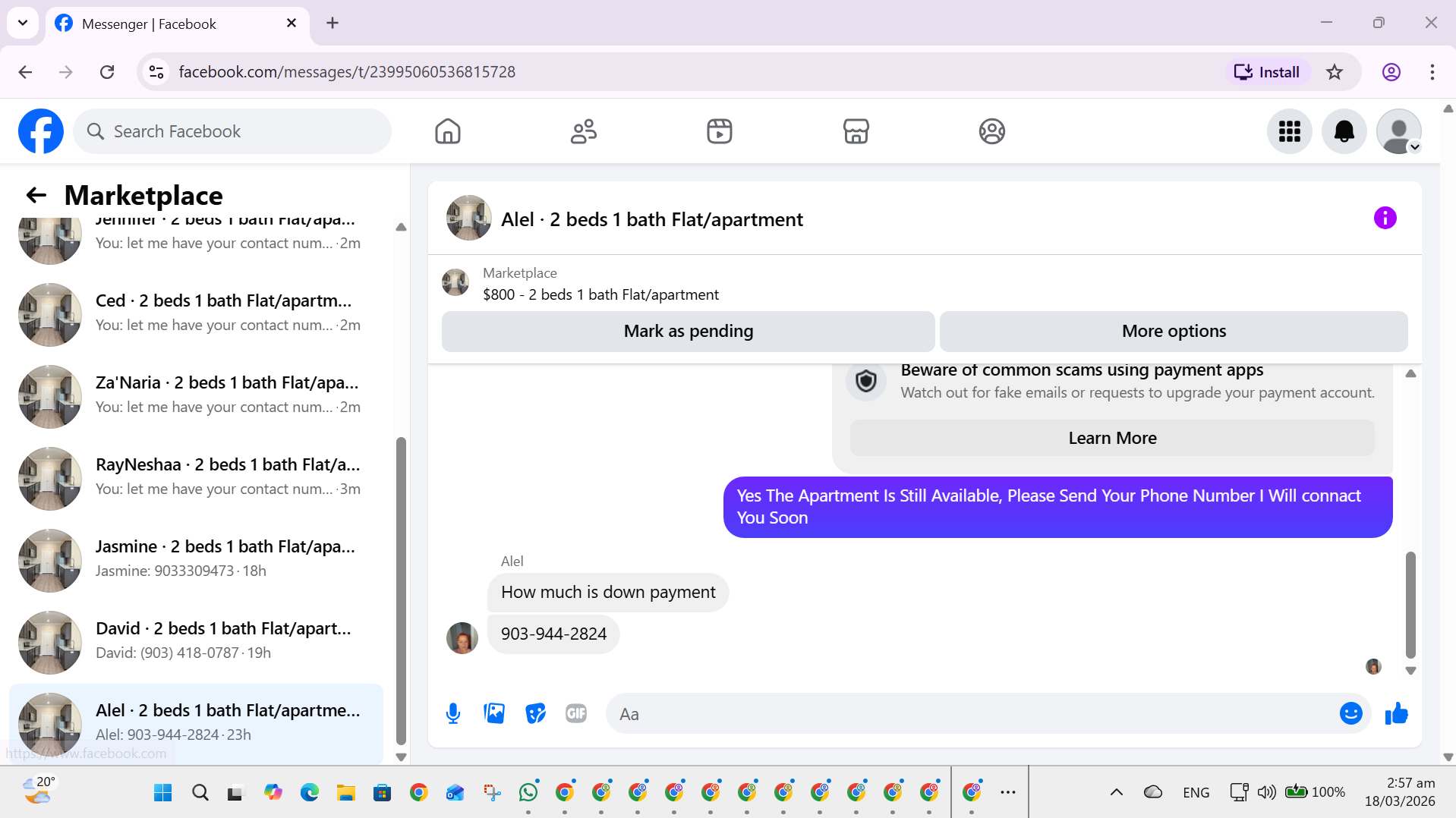
Task: Open a new browser tab
Action: 332,23
